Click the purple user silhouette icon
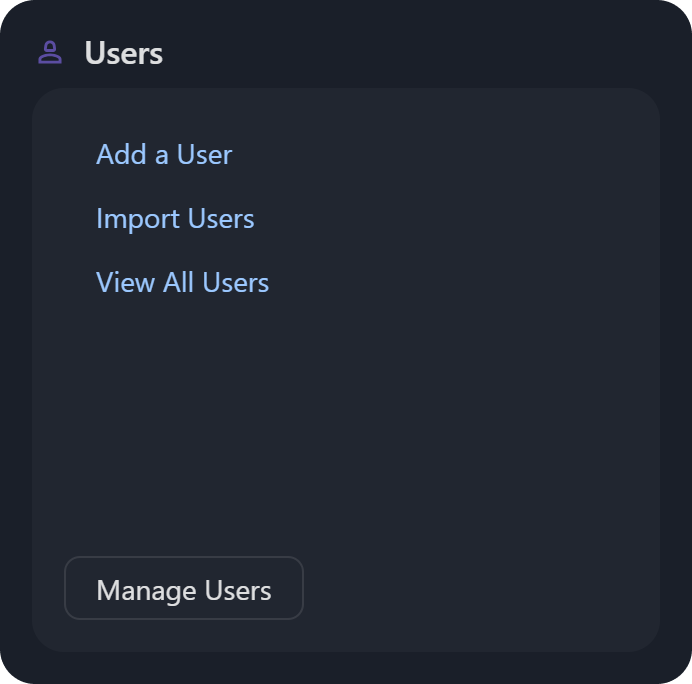Screen dimensions: 692x684 click(x=50, y=53)
